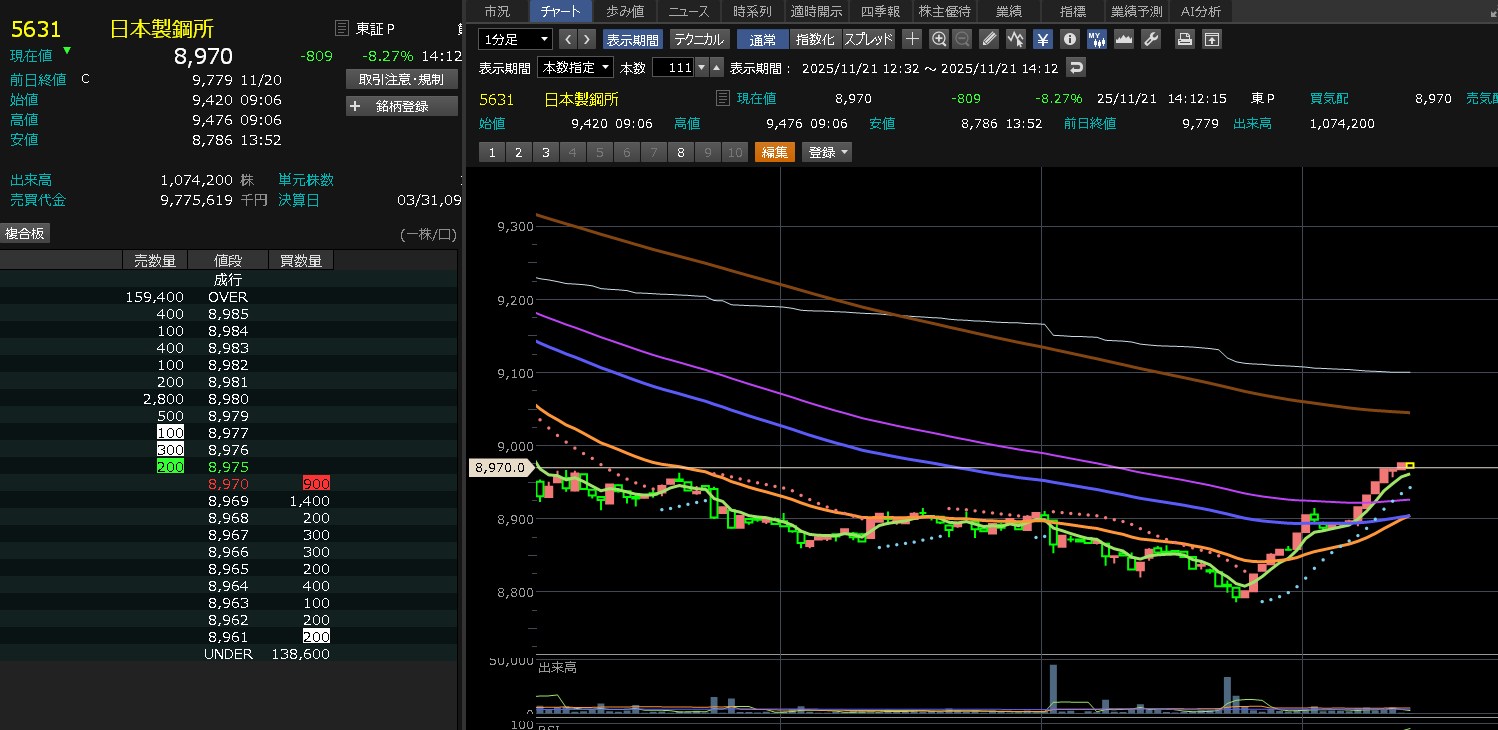Click the 銘柄登録 button
Image resolution: width=1498 pixels, height=730 pixels.
click(x=402, y=106)
